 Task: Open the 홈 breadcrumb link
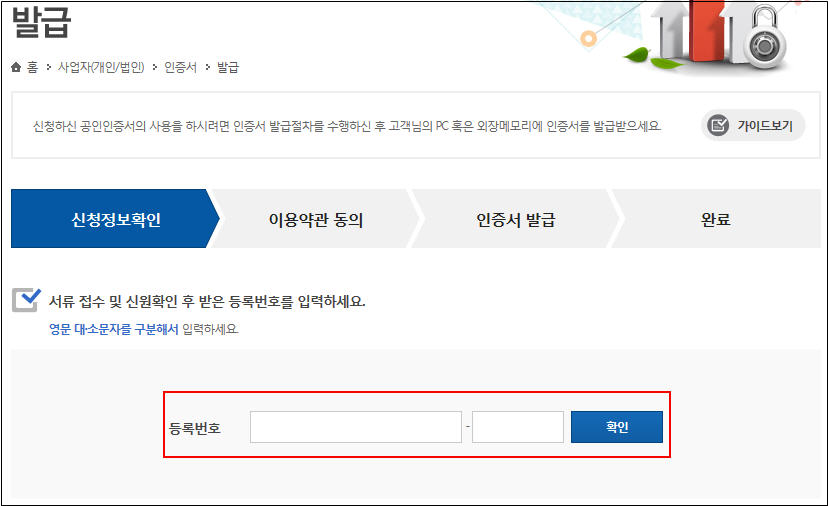pos(33,67)
